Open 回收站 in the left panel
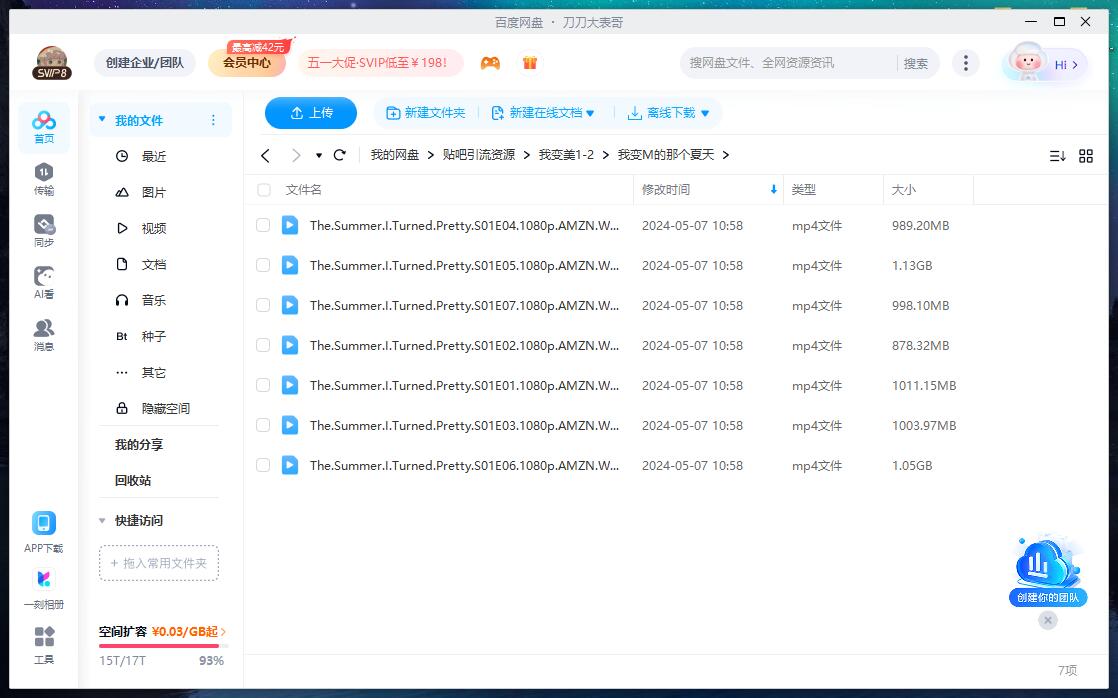The image size is (1118, 698). click(133, 481)
